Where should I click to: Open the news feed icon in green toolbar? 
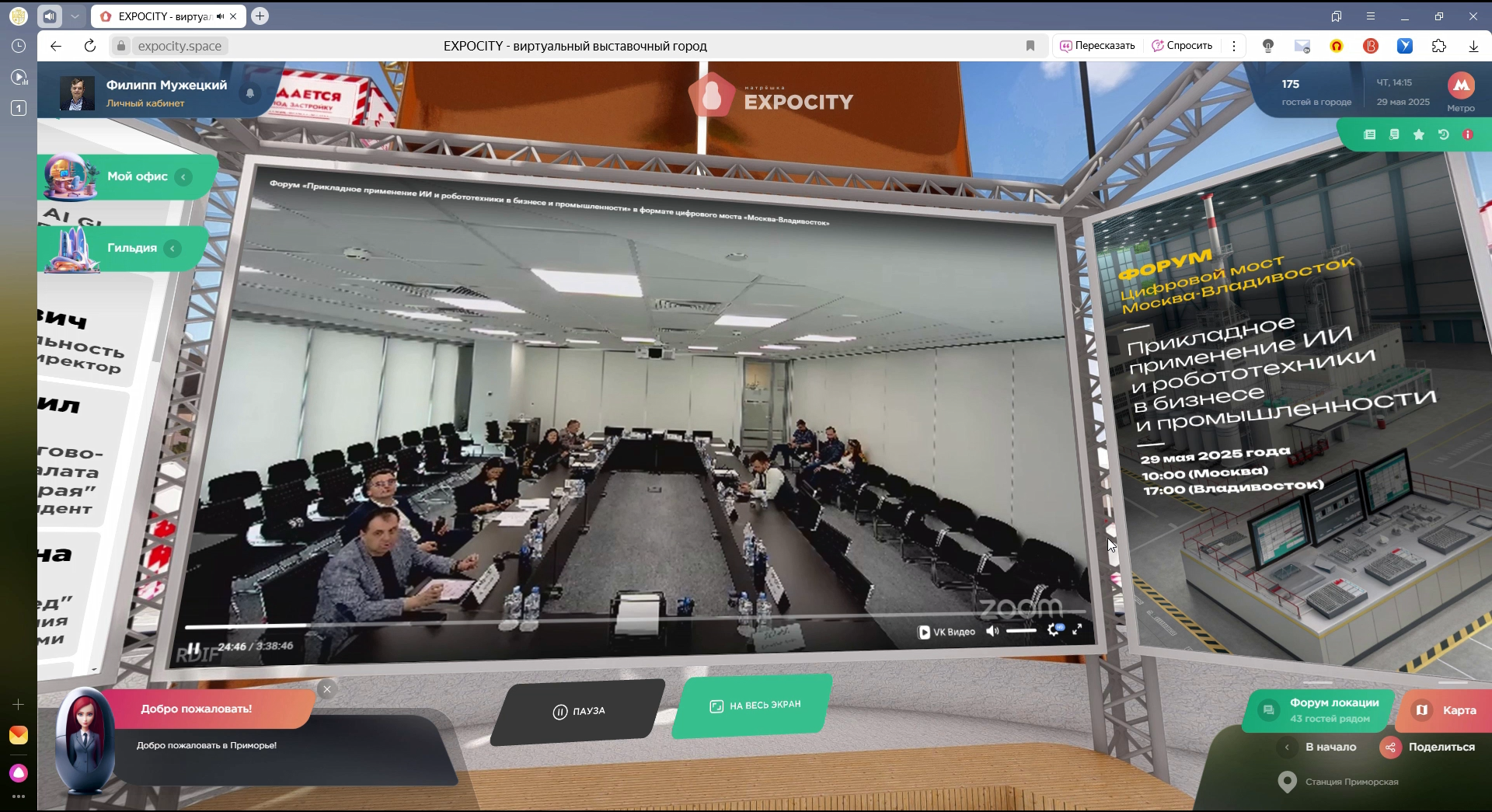coord(1370,134)
